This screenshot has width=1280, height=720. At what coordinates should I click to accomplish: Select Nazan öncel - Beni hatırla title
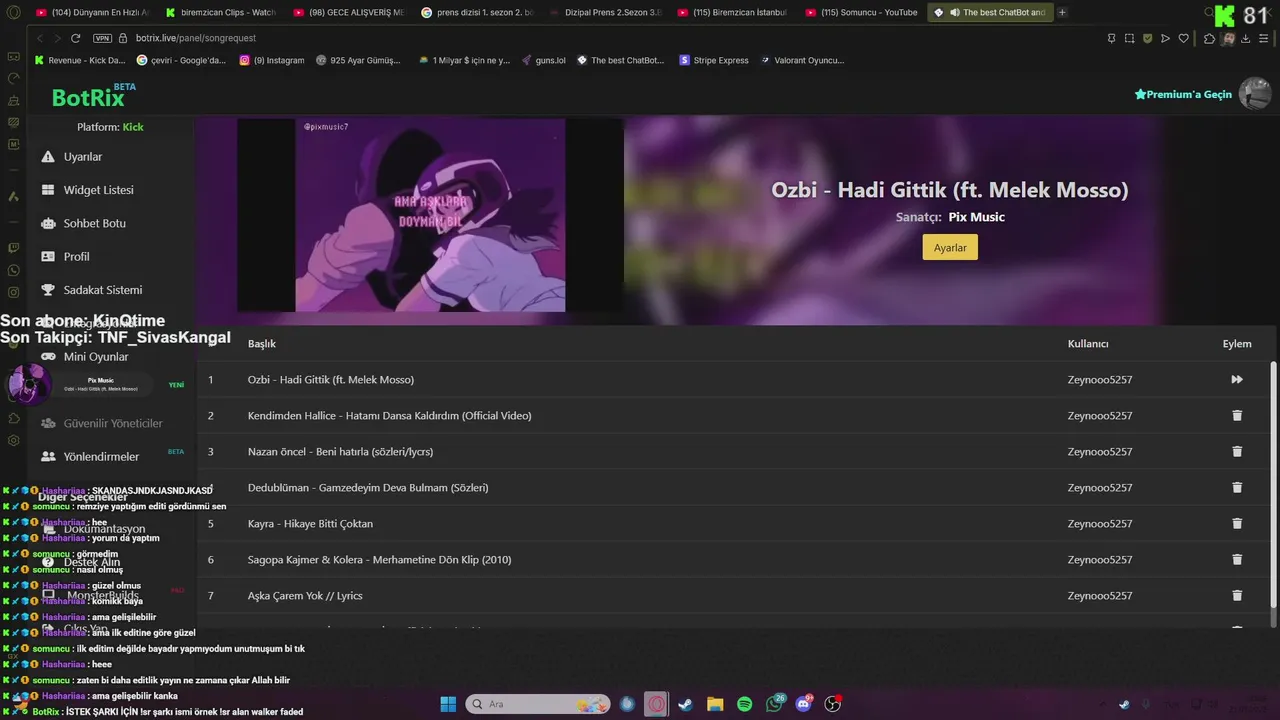pyautogui.click(x=340, y=451)
